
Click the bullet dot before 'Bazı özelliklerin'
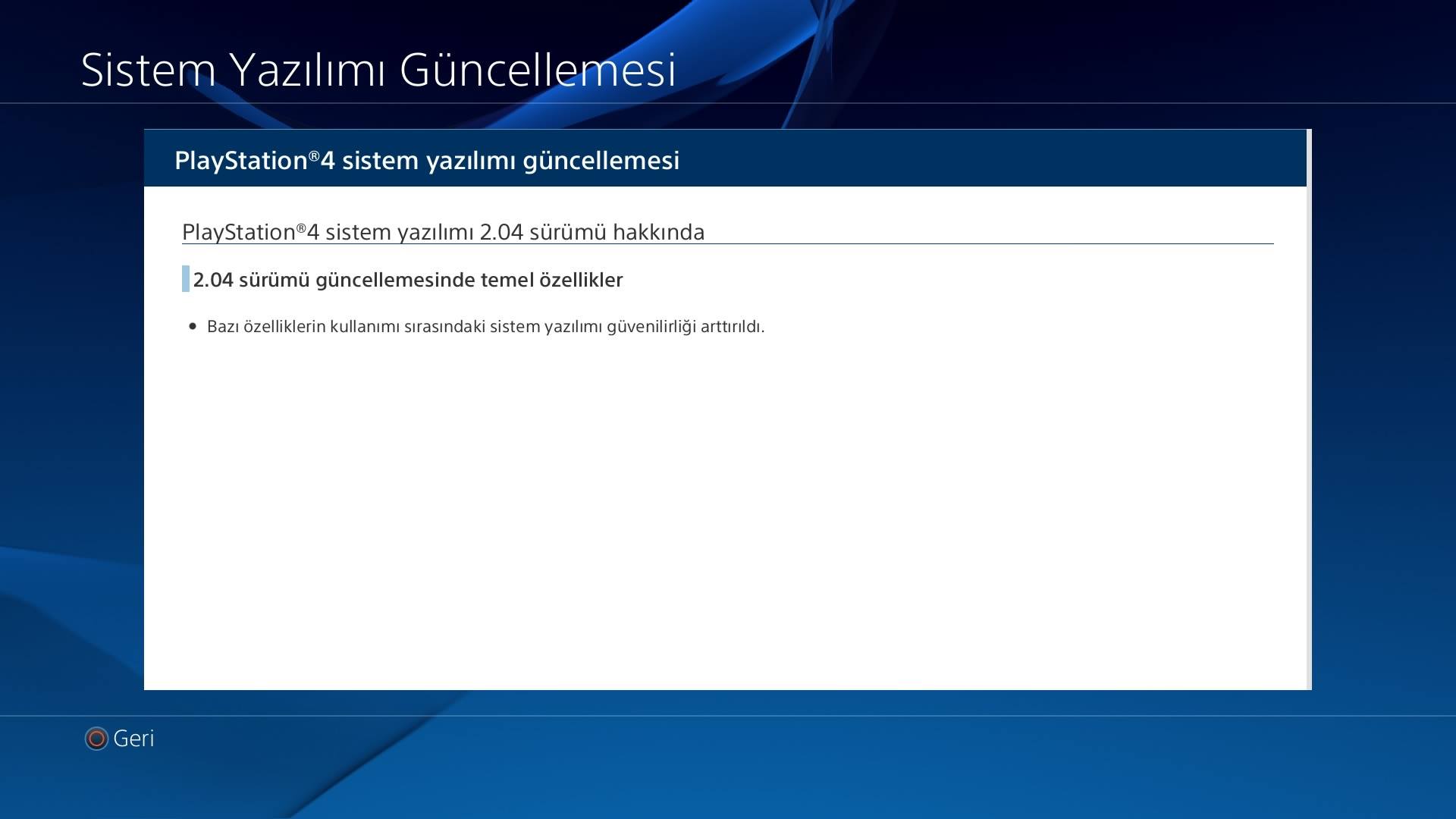tap(193, 326)
